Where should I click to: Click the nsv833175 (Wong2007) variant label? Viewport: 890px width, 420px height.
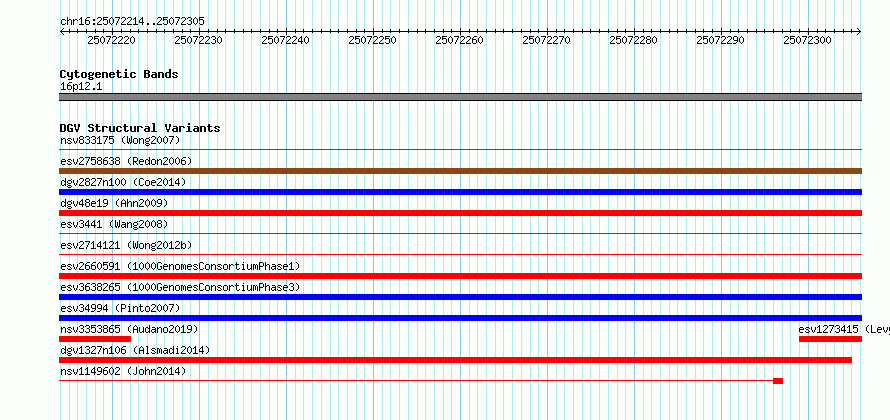tap(120, 140)
